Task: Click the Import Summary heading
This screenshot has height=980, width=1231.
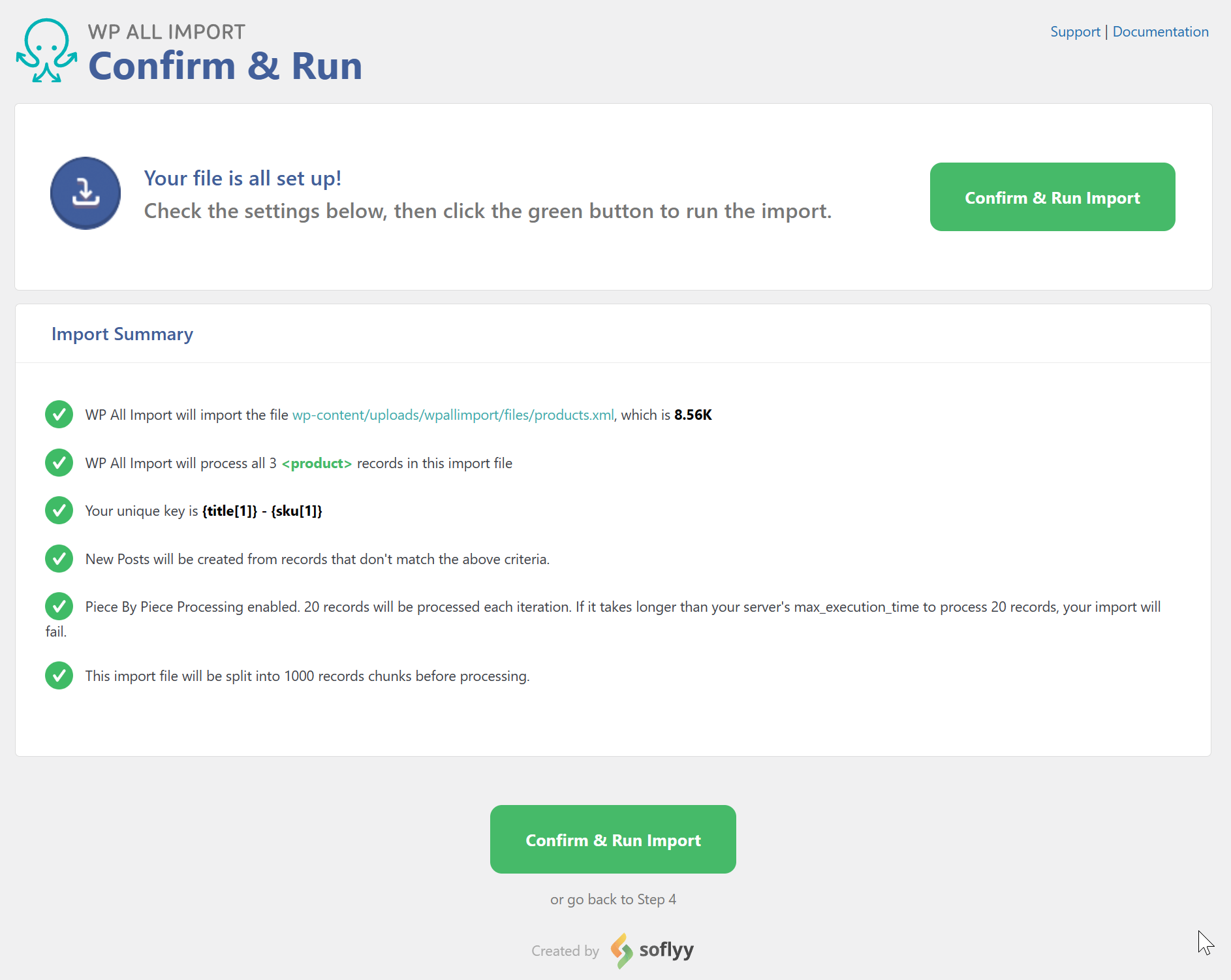Action: point(122,334)
